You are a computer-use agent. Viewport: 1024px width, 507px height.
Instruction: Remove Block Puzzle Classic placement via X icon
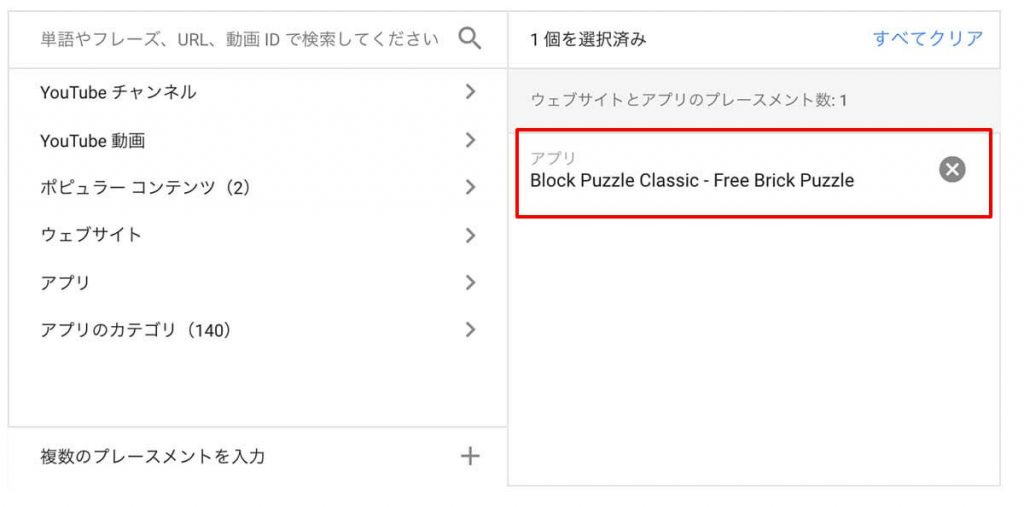pyautogui.click(x=952, y=170)
